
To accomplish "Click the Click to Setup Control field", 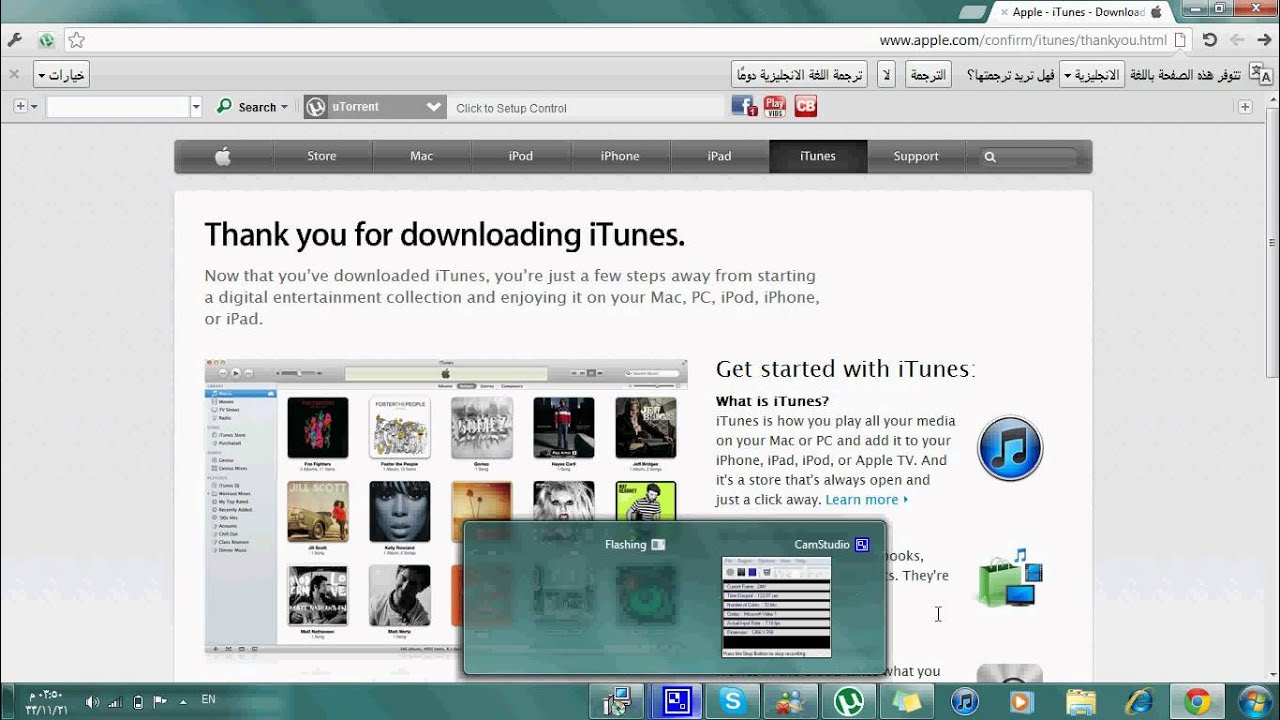I will click(x=587, y=108).
